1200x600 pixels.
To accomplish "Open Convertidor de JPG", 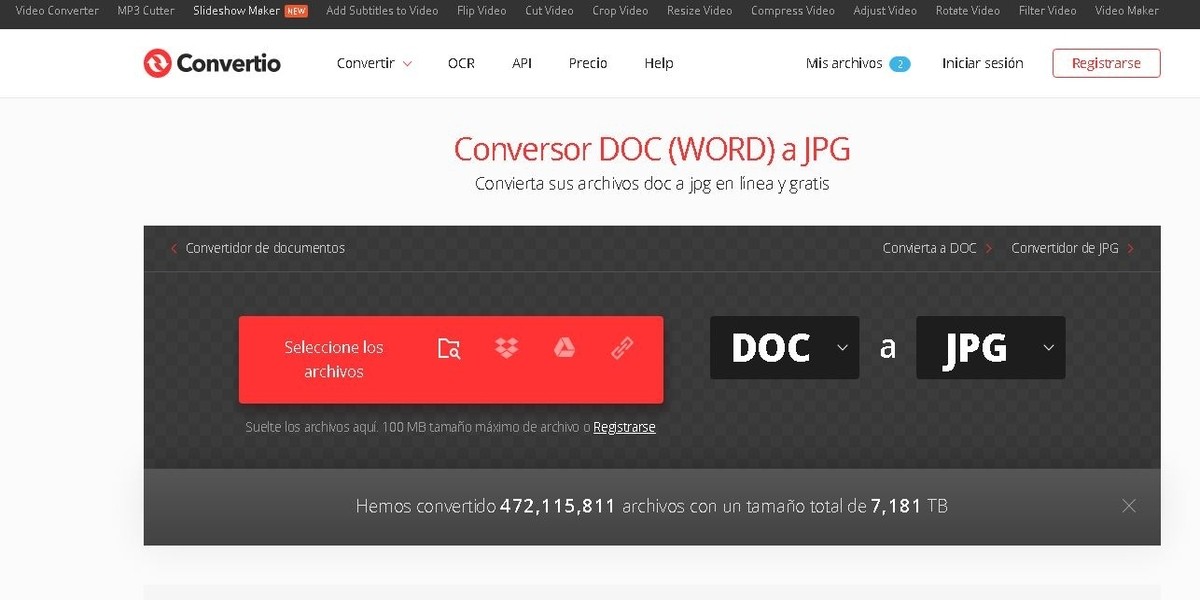I will click(1066, 248).
